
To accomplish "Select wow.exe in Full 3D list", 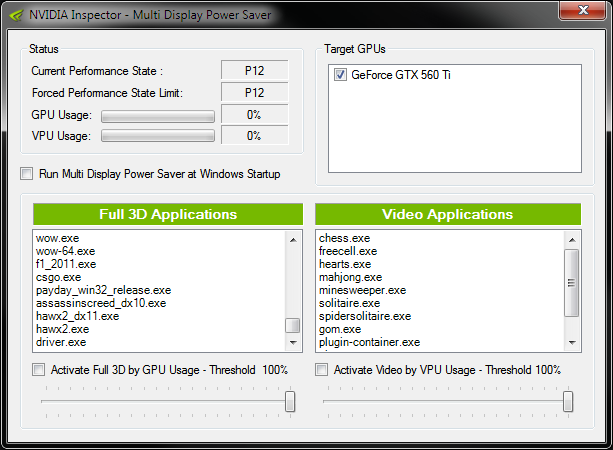I will coord(57,238).
